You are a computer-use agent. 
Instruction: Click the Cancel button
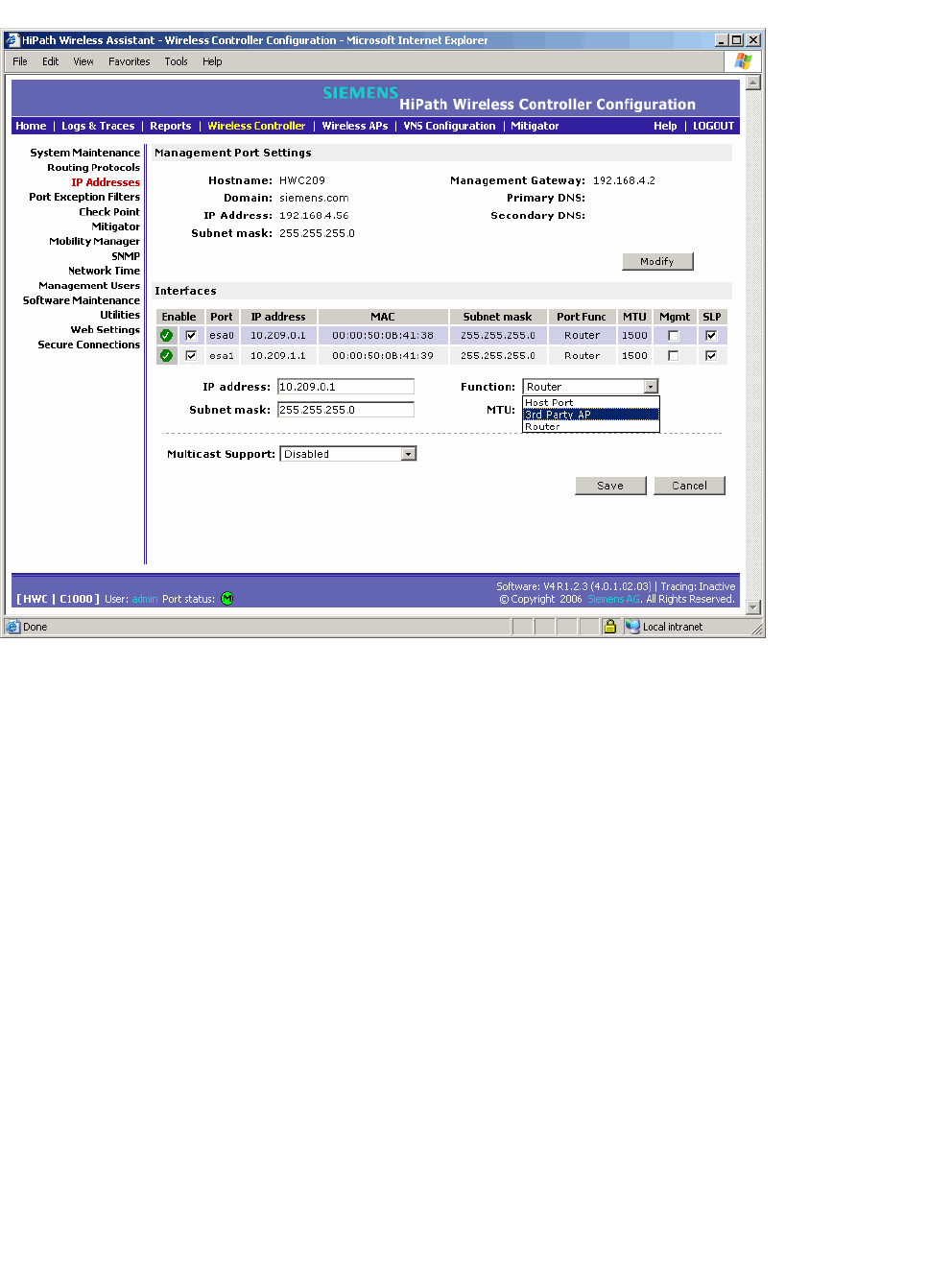(689, 486)
